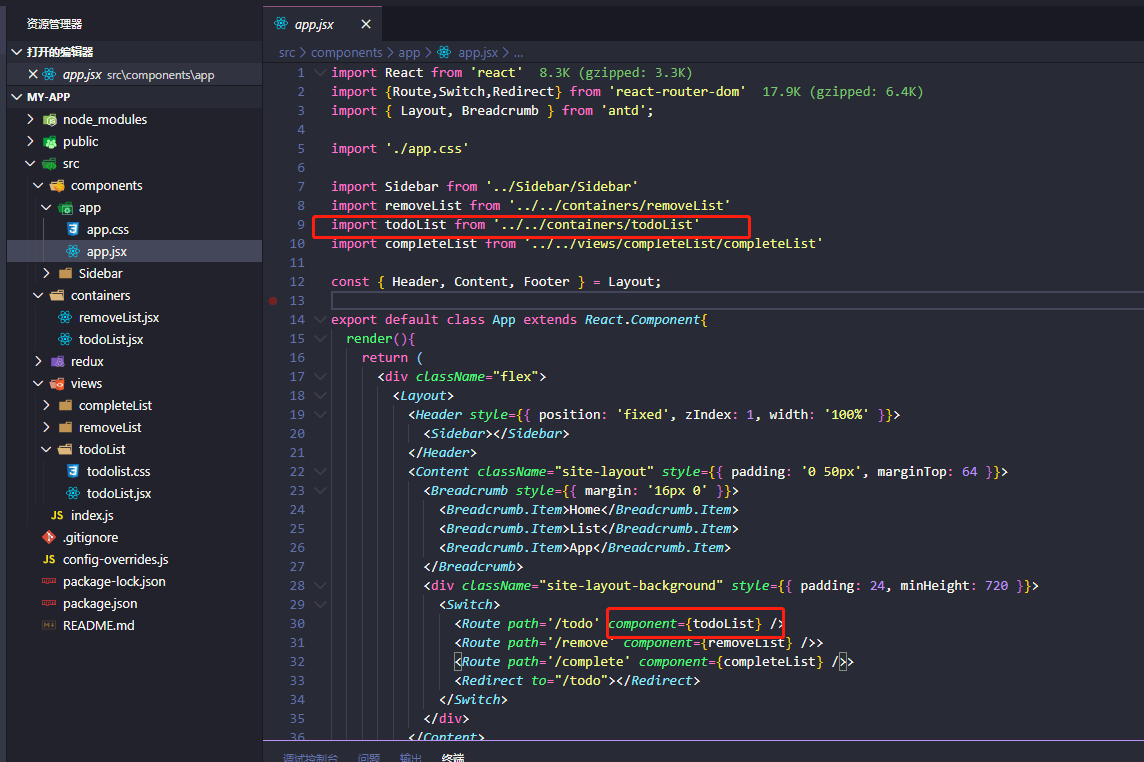1144x762 pixels.
Task: Click the npm icon beside package.json
Action: [x=49, y=603]
